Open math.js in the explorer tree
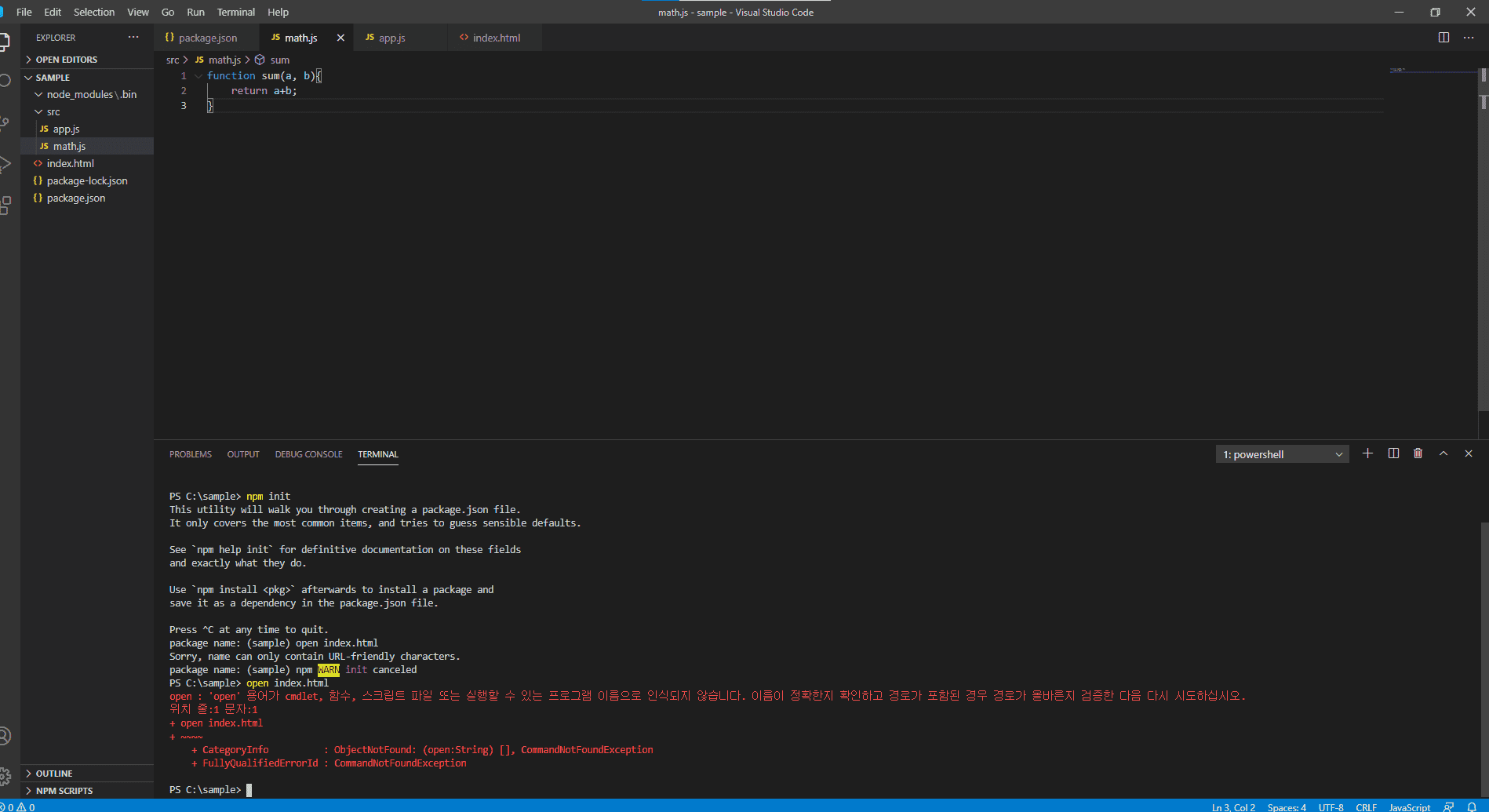The image size is (1489, 812). (87, 146)
